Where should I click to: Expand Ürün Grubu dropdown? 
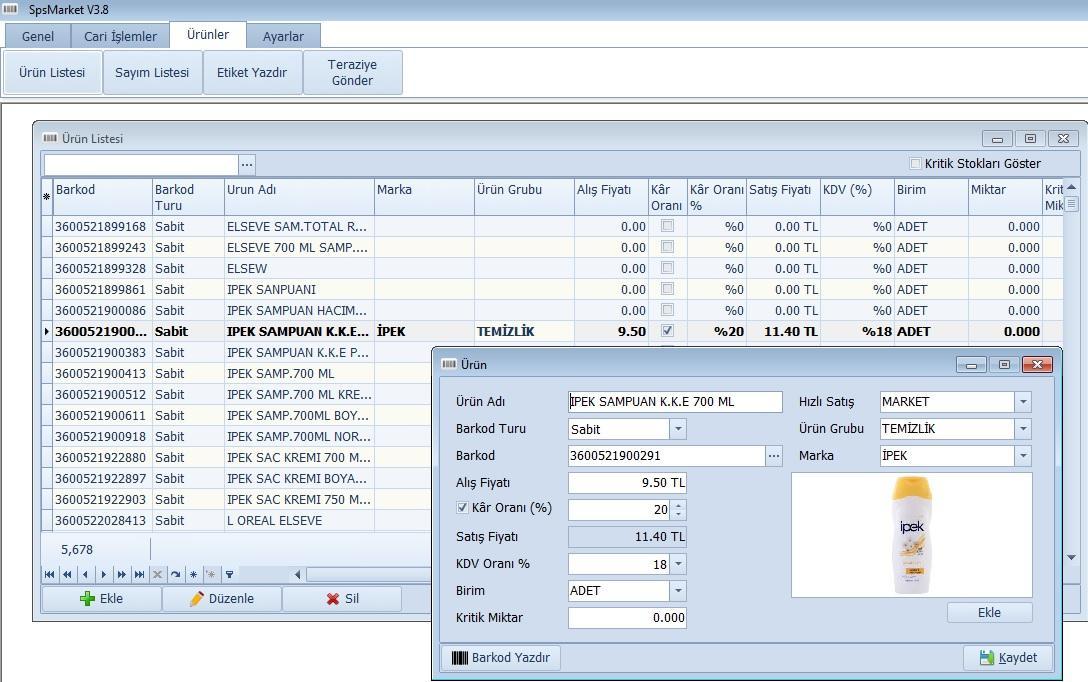pyautogui.click(x=1023, y=429)
